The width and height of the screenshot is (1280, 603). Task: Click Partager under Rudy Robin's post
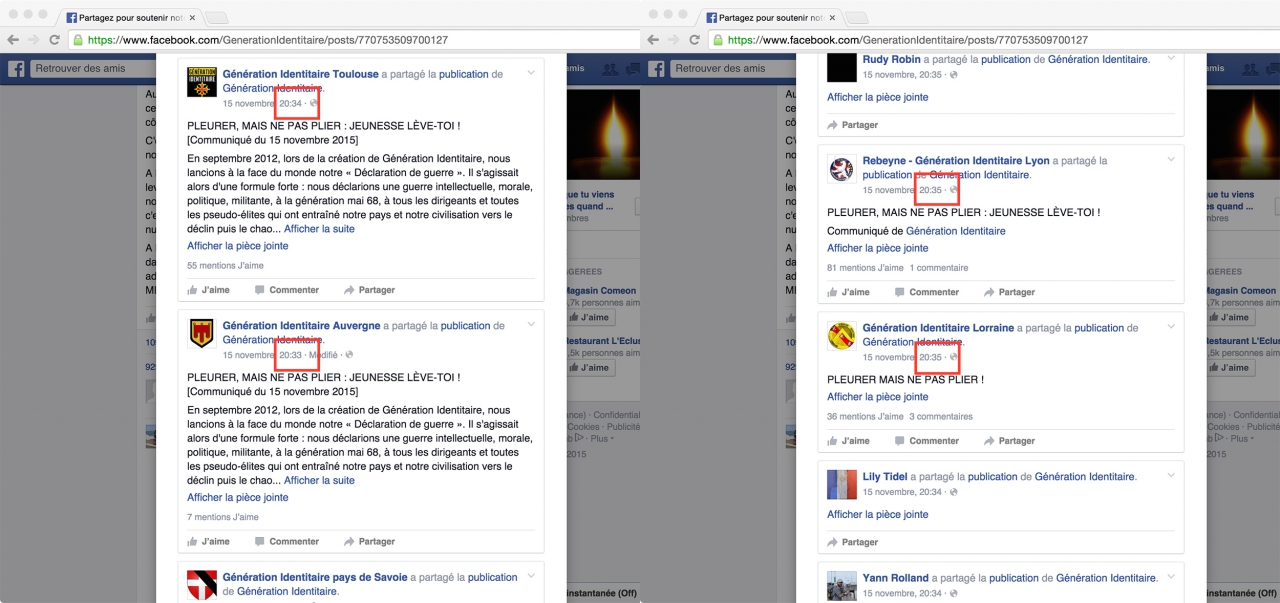coord(852,125)
